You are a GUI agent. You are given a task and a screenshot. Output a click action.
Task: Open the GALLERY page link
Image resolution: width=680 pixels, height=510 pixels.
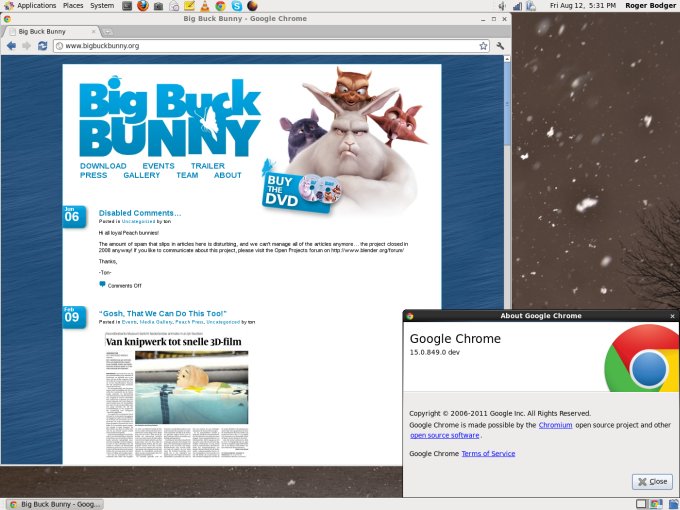pyautogui.click(x=141, y=175)
